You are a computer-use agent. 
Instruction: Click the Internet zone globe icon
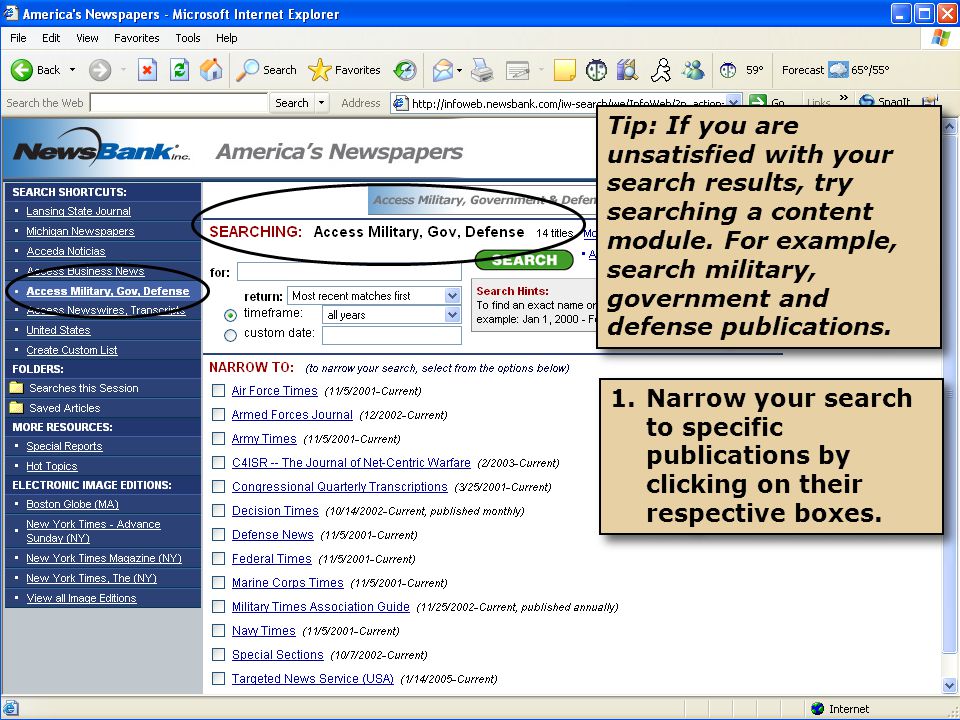point(817,708)
